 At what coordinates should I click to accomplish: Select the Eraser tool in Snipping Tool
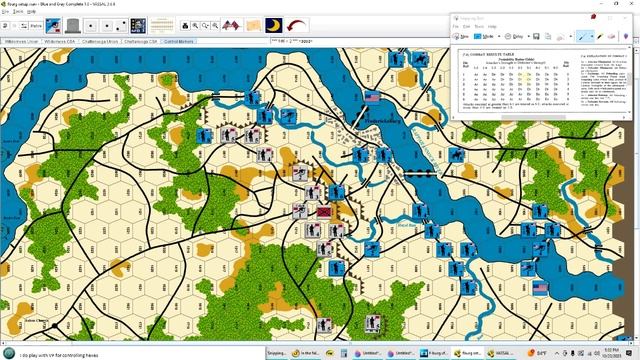[611, 36]
